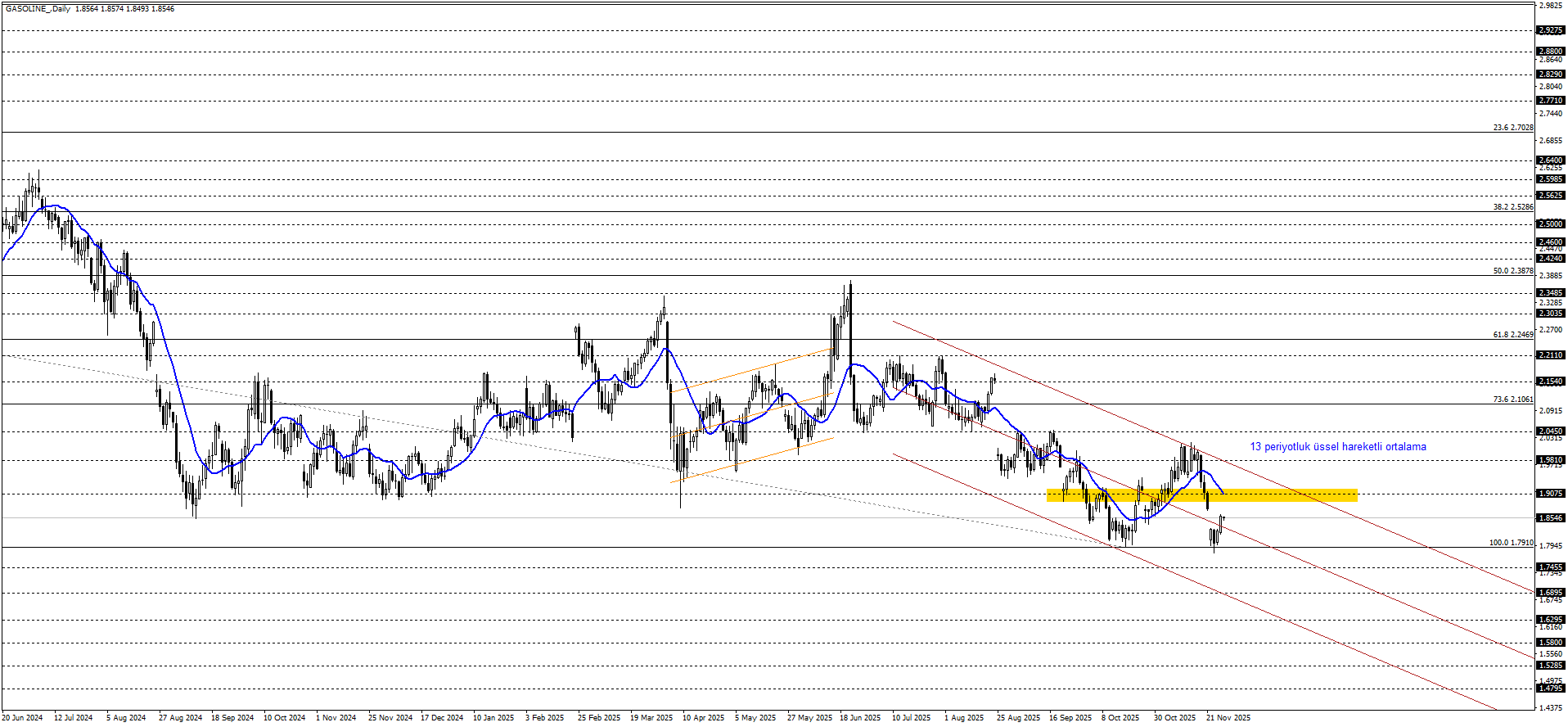Select the 73.6 2.1061 Fibonacci label
The height and width of the screenshot is (727, 1568).
pyautogui.click(x=1512, y=400)
